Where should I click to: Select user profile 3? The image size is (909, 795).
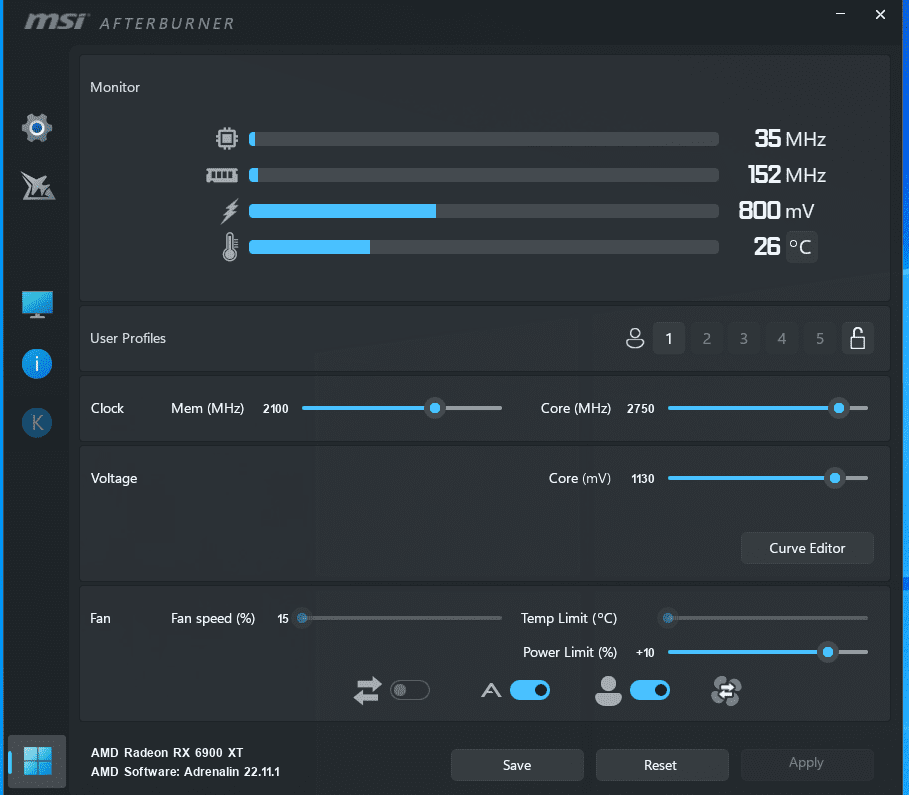[x=744, y=338]
